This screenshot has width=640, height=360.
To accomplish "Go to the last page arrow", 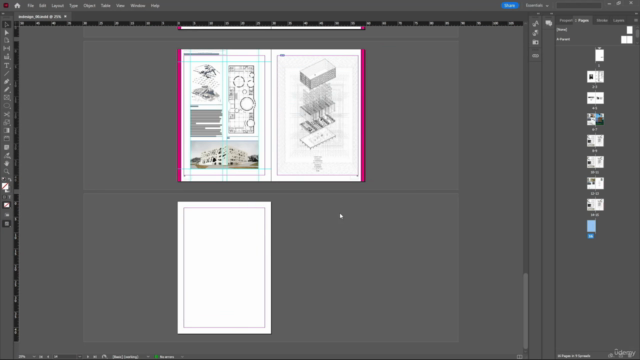I will pyautogui.click(x=95, y=357).
